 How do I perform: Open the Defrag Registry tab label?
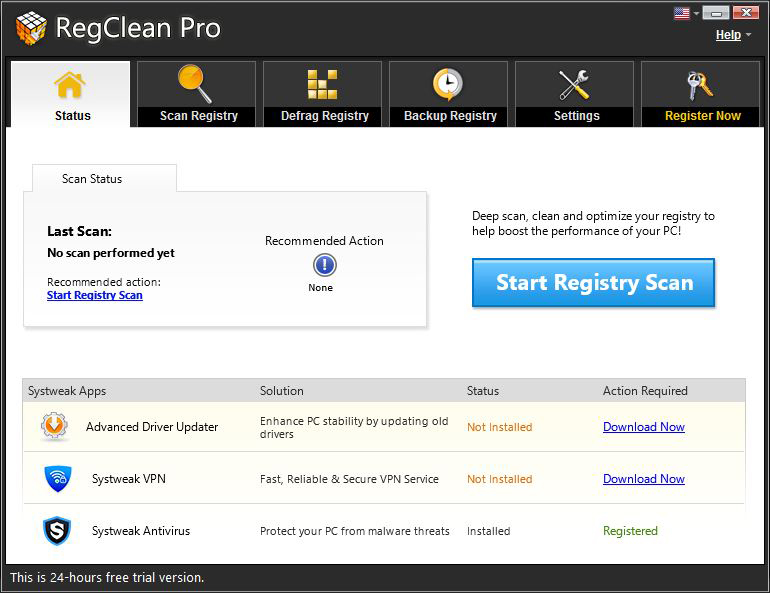[325, 116]
